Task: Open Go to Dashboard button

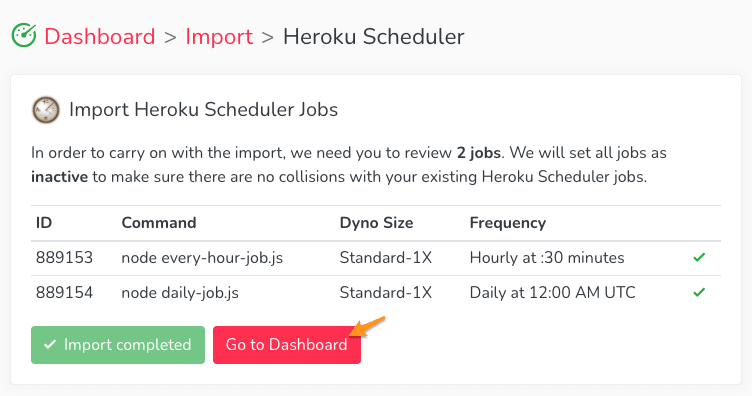Action: 287,345
